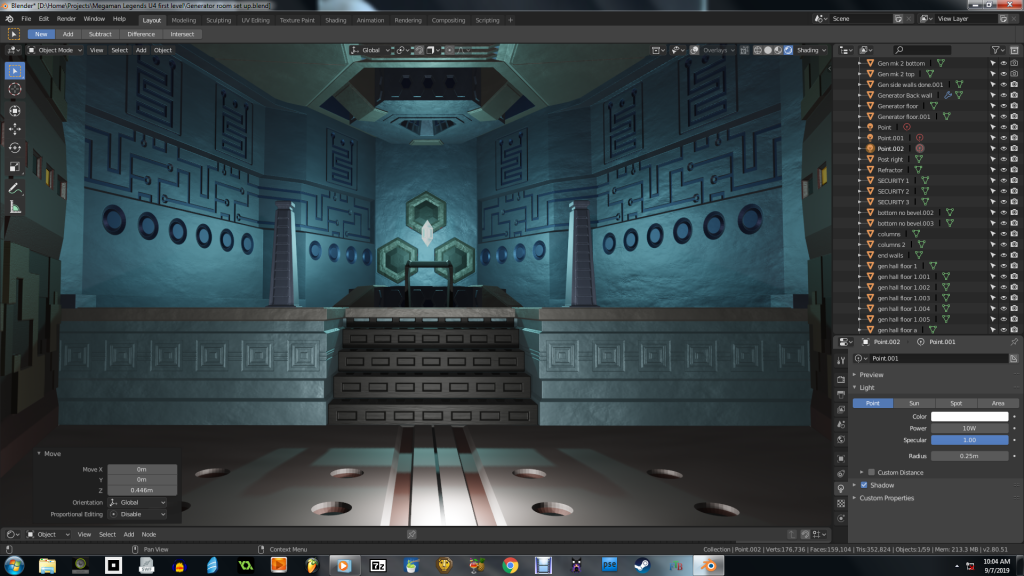The image size is (1024, 576).
Task: Open the Tool properties tab icon
Action: click(x=841, y=361)
